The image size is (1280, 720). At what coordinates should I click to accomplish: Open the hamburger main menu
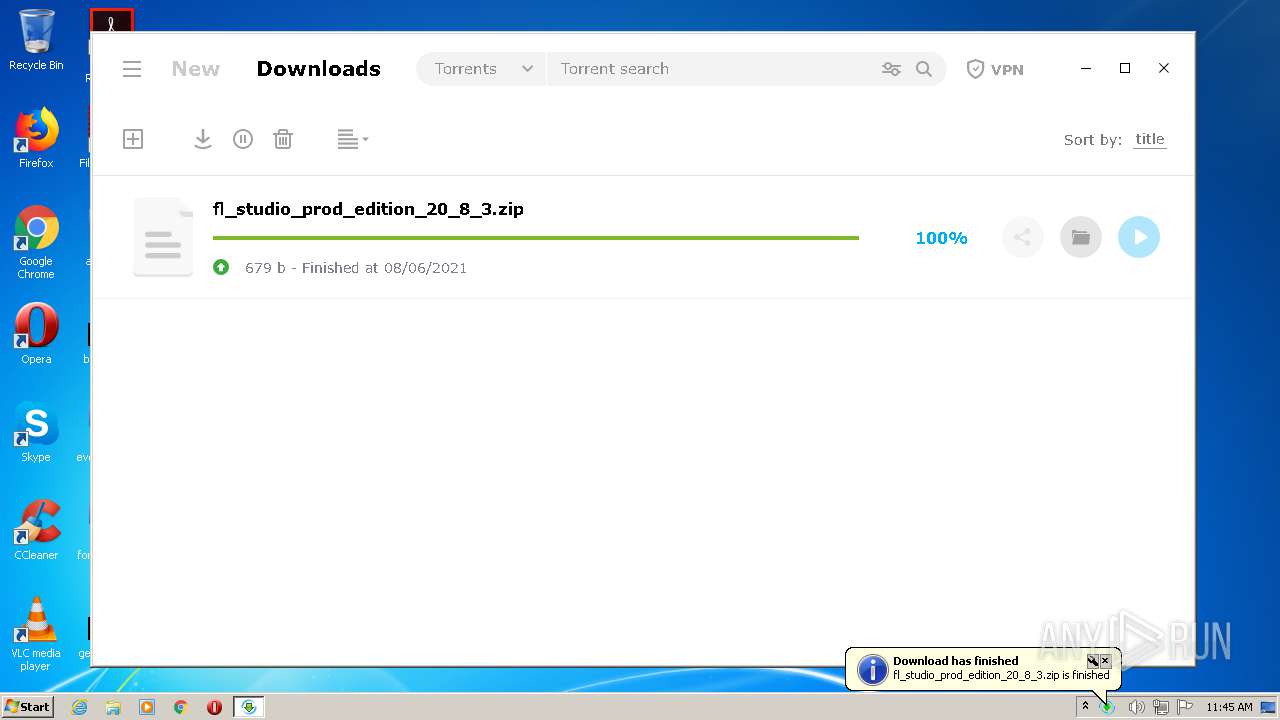click(132, 69)
